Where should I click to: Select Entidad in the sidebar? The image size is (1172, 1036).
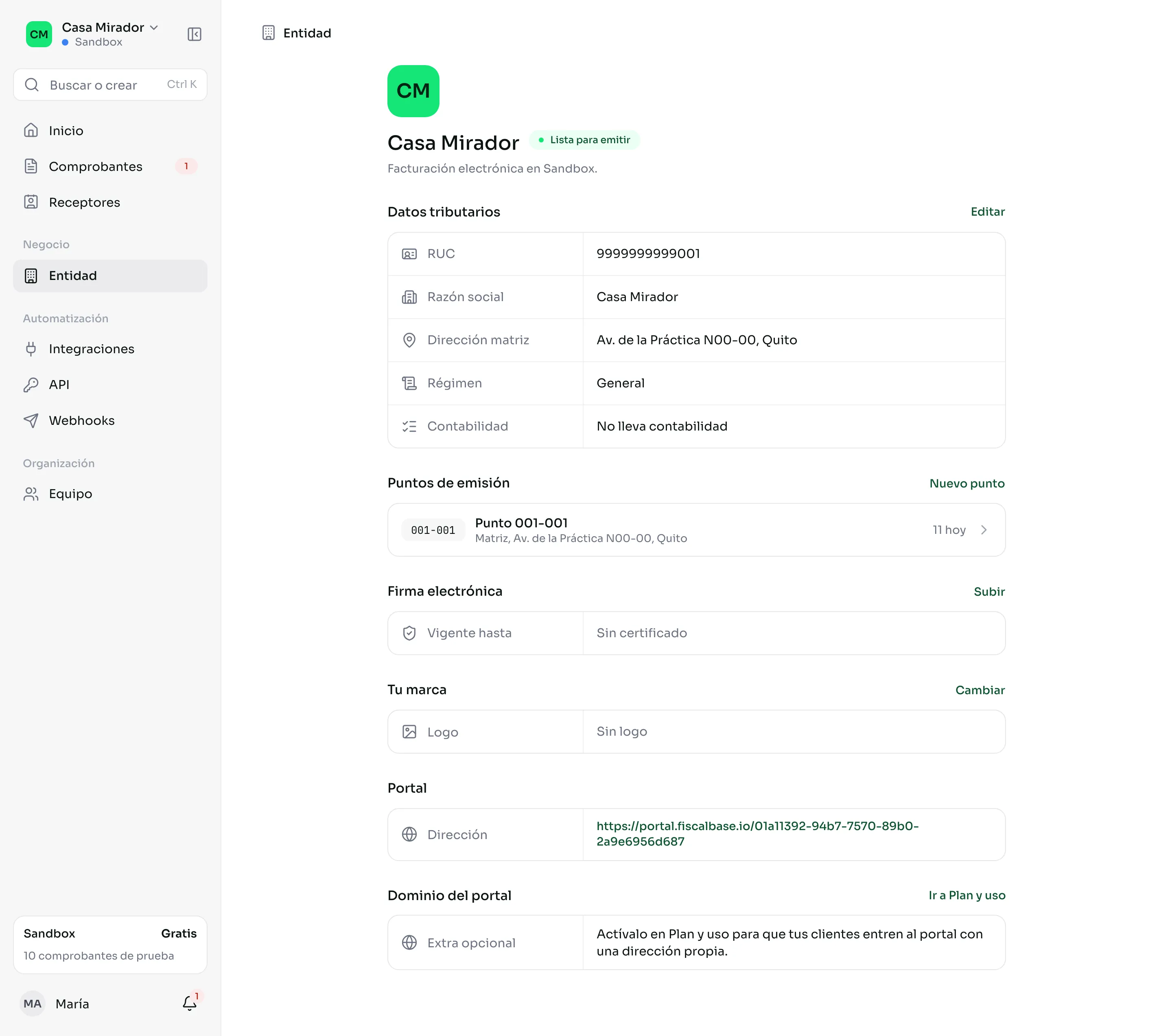click(110, 276)
